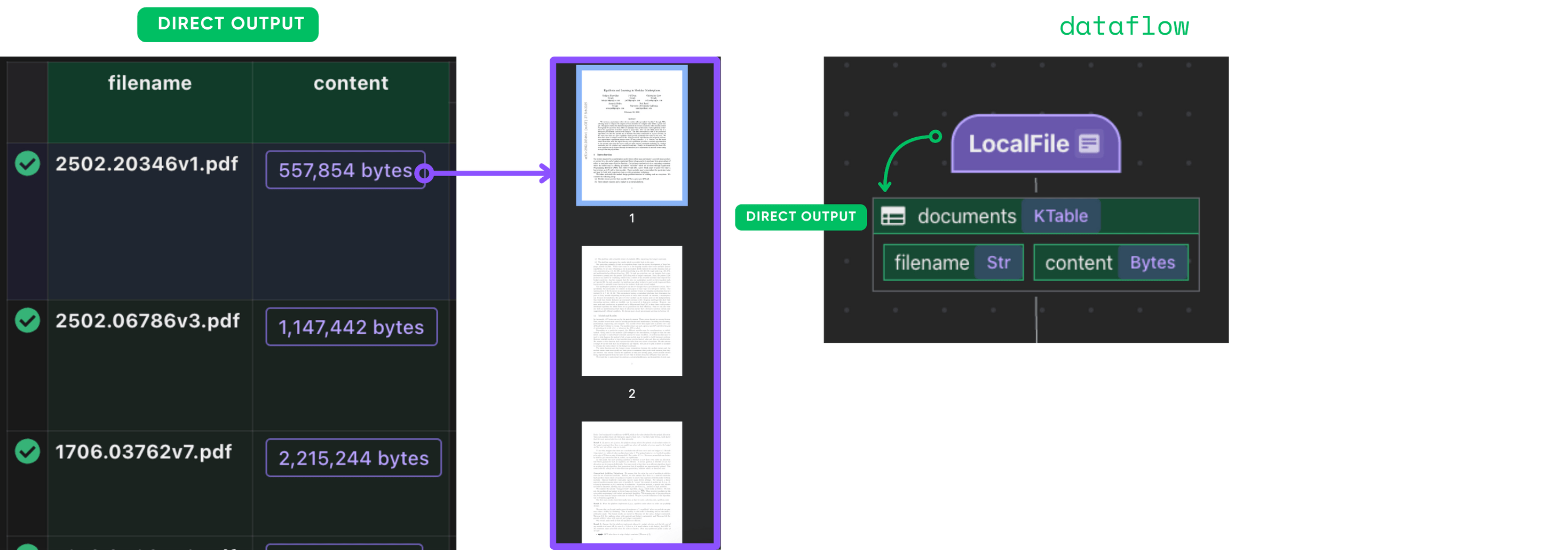This screenshot has height=552, width=1568.
Task: Select the content Bytes field
Action: [x=1110, y=263]
